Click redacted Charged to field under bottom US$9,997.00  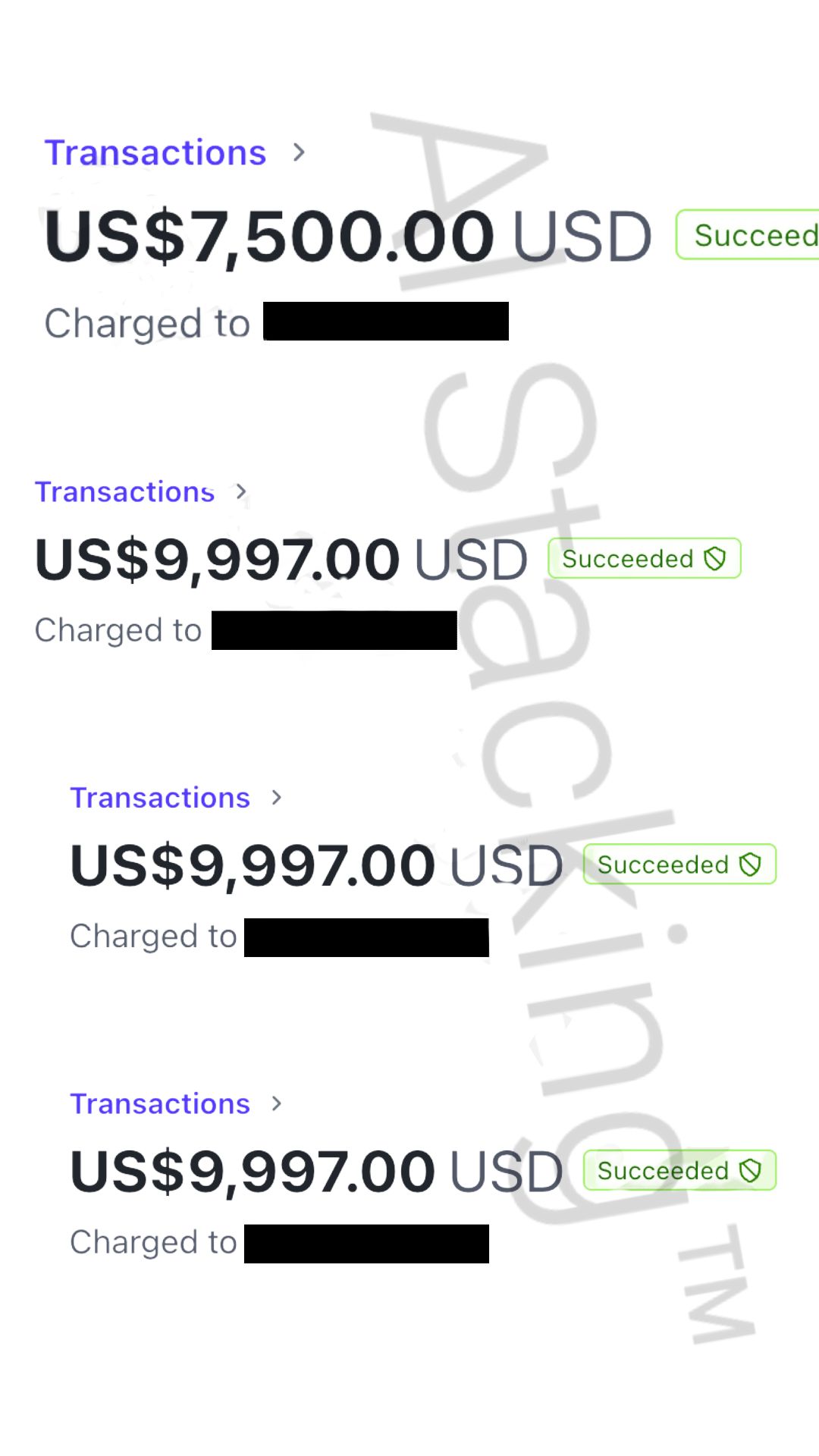point(366,1243)
